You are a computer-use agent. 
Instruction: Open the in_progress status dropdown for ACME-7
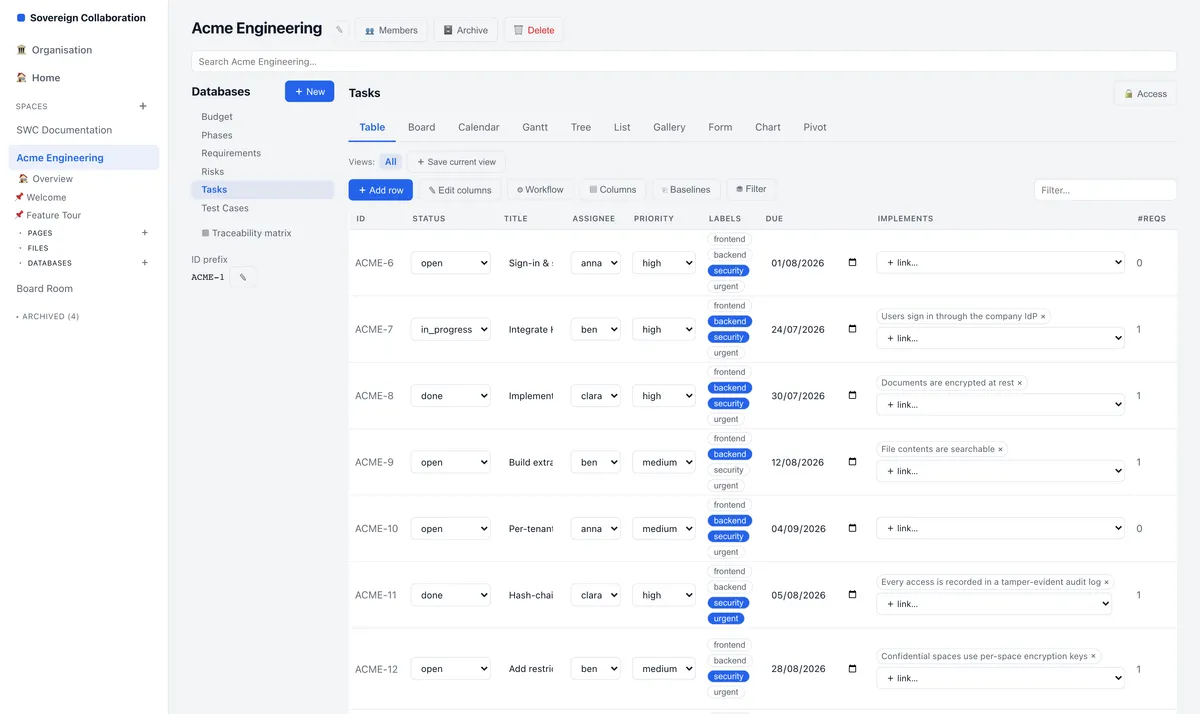point(451,329)
